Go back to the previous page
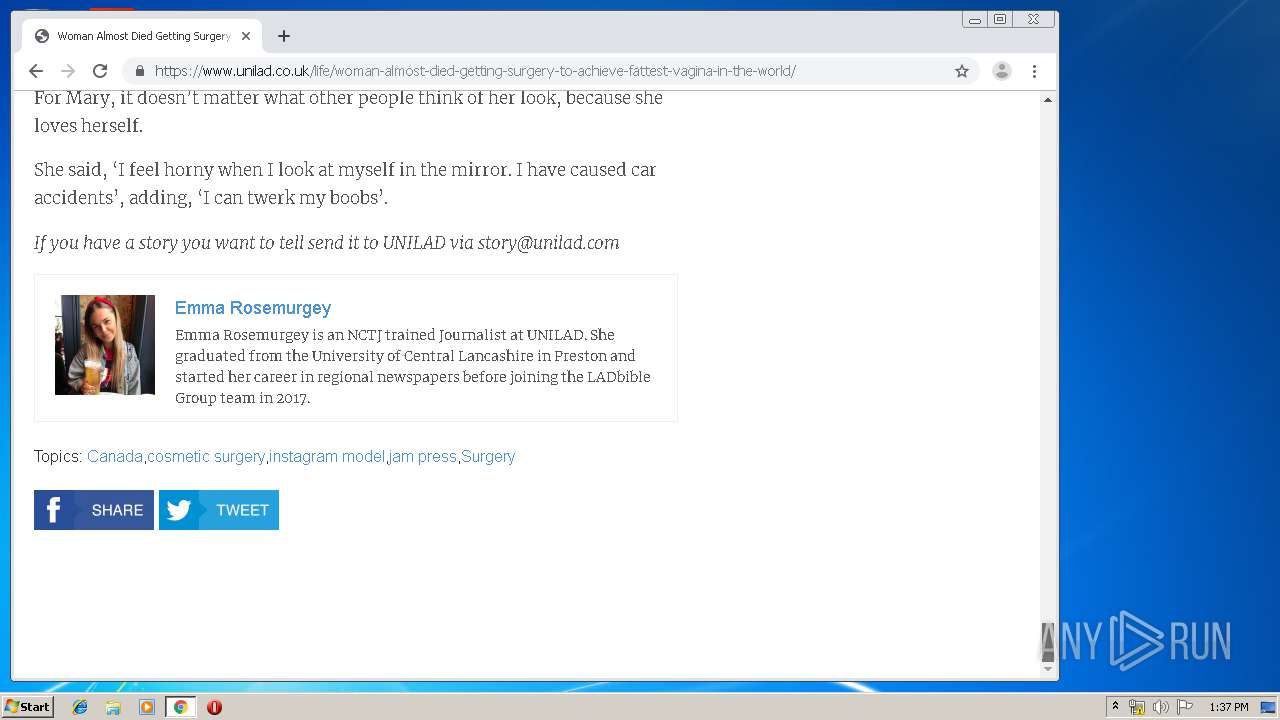 [x=36, y=71]
